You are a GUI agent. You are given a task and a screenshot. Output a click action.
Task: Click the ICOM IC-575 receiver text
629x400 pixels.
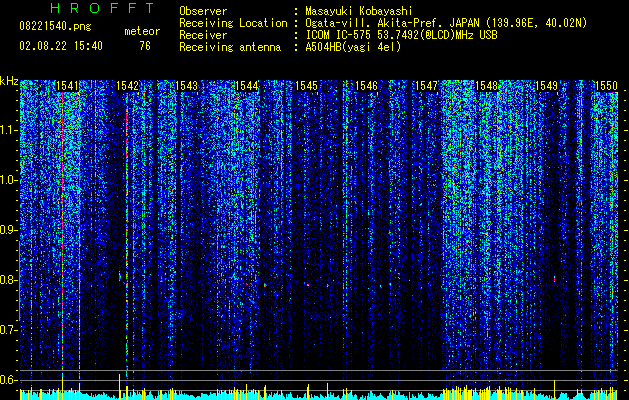(401, 35)
